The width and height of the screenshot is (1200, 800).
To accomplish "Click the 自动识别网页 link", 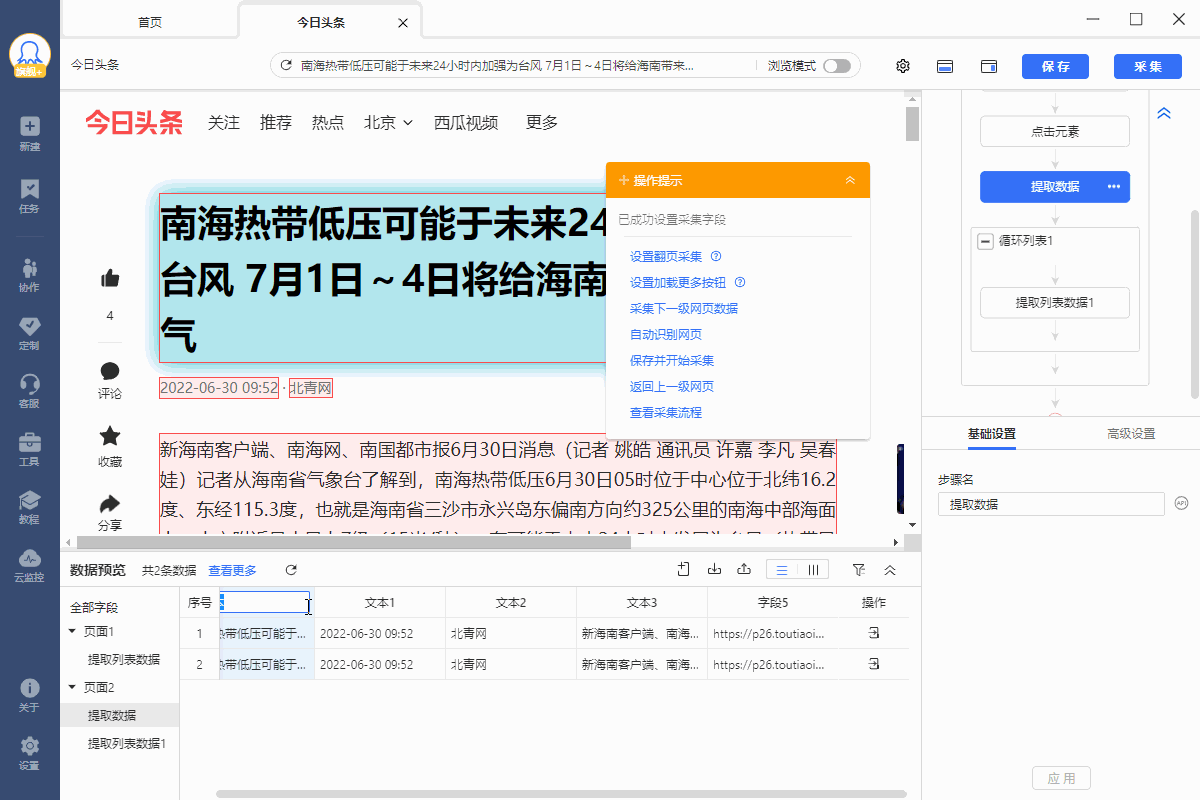I will (x=666, y=334).
